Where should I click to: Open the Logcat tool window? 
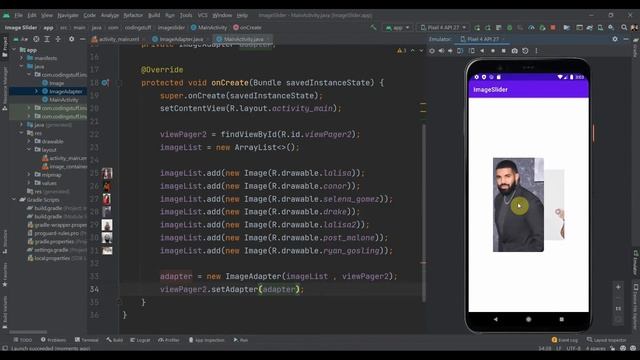click(140, 340)
